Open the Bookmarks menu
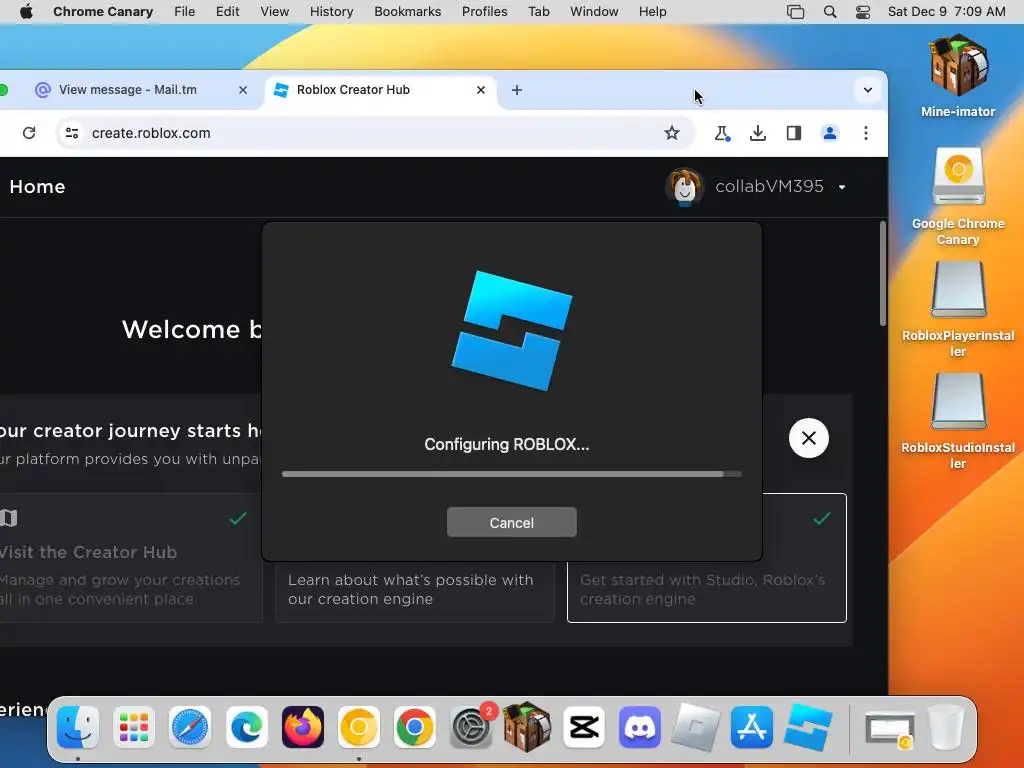This screenshot has height=768, width=1024. (x=408, y=12)
